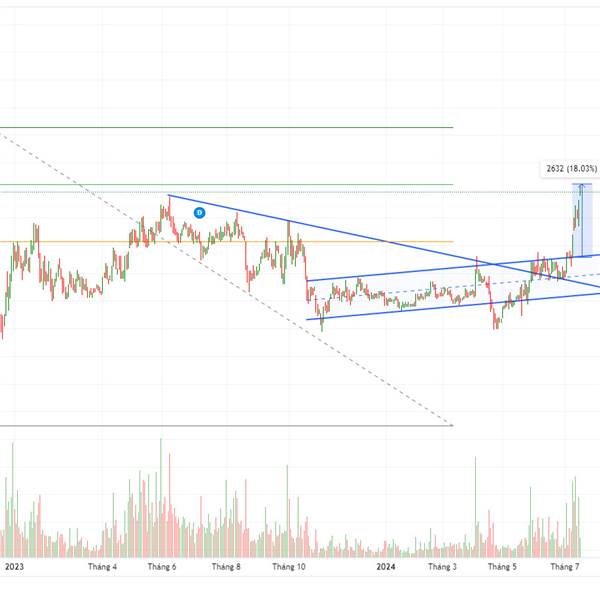Click the Tháng 8 time axis label

tap(226, 567)
